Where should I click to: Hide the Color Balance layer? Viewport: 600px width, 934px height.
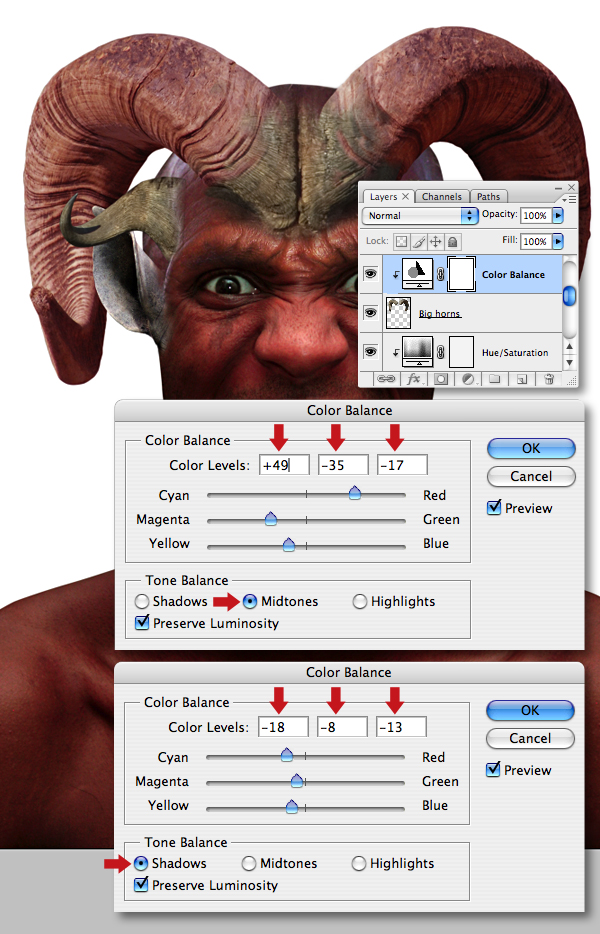click(x=371, y=273)
